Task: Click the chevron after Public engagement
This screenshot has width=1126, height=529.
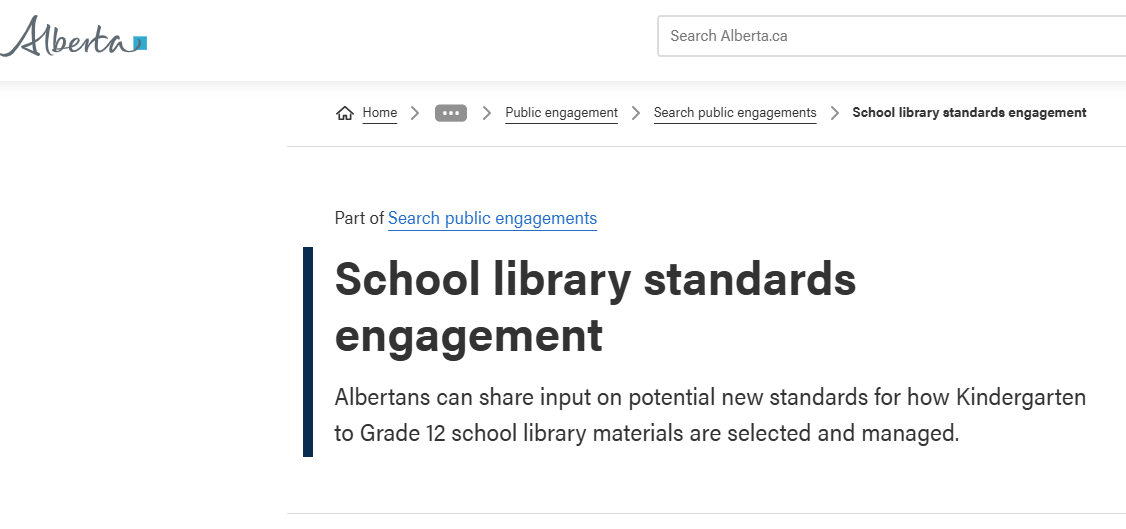Action: coord(636,113)
